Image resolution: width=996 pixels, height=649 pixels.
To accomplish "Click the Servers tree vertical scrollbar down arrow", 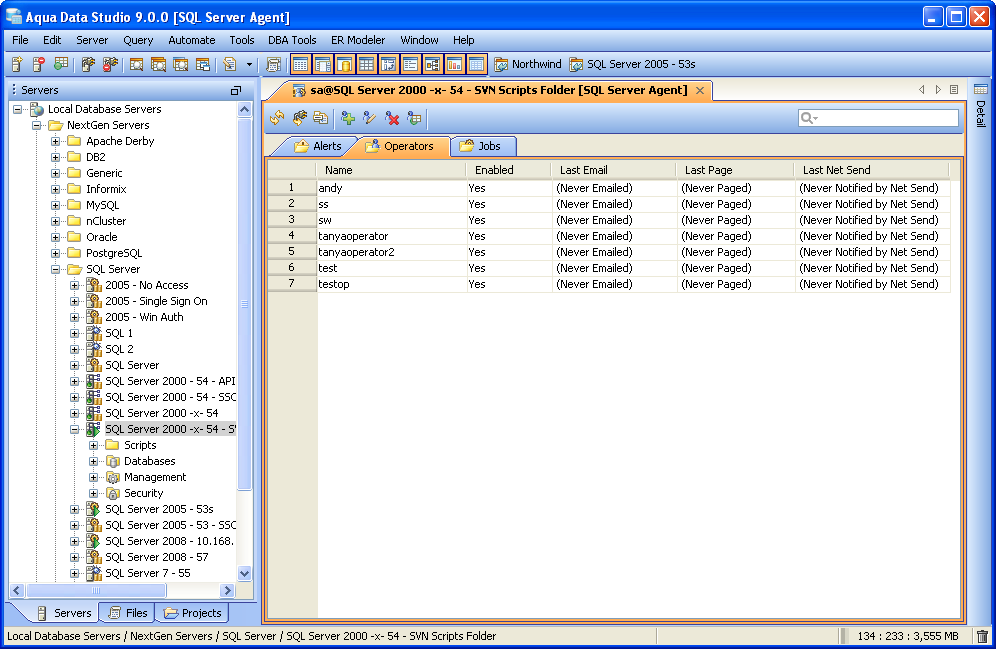I will coord(245,573).
